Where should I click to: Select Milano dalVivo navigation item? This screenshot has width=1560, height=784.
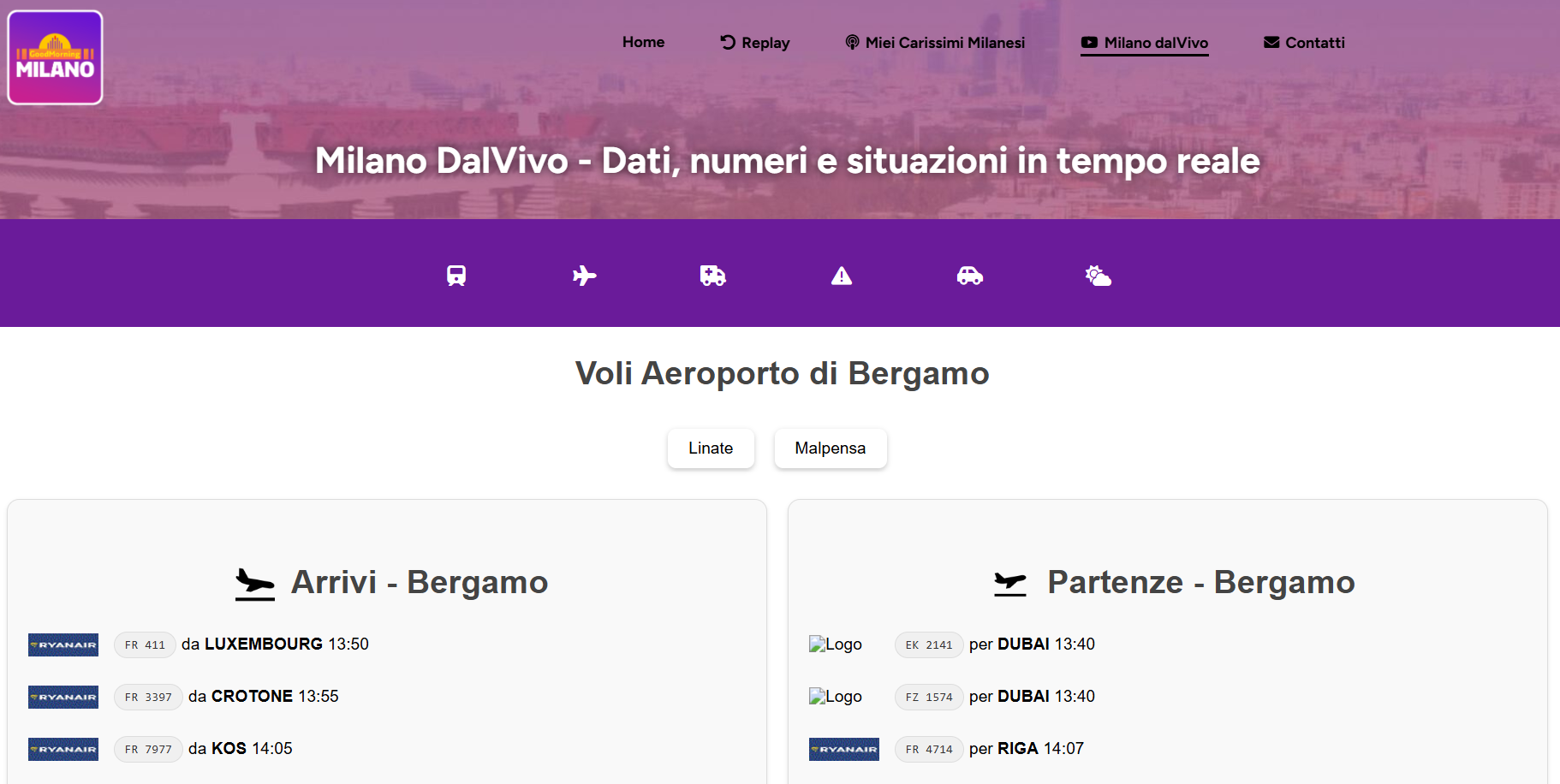point(1145,43)
